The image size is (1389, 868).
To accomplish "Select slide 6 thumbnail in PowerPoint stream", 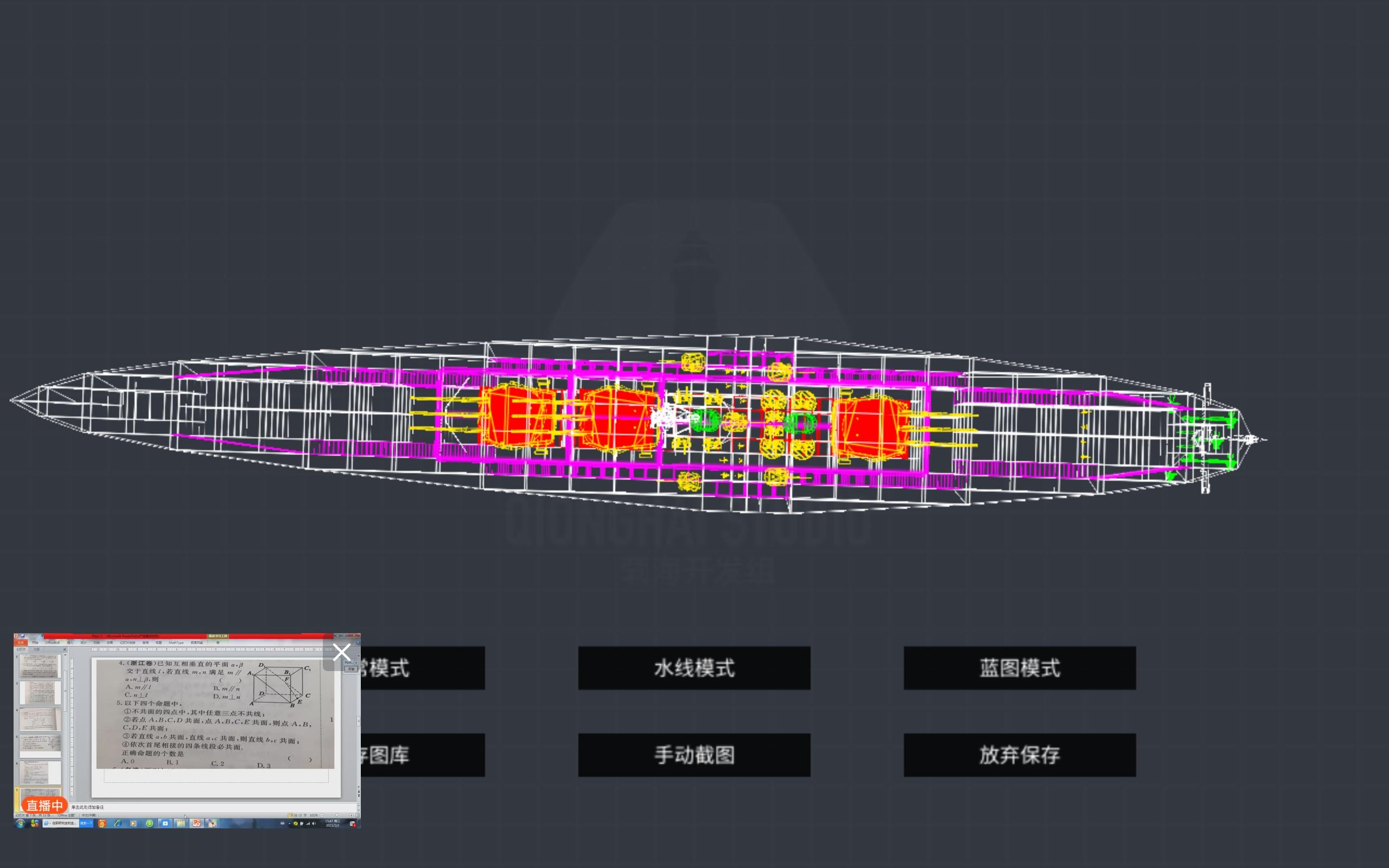I will pos(40,773).
